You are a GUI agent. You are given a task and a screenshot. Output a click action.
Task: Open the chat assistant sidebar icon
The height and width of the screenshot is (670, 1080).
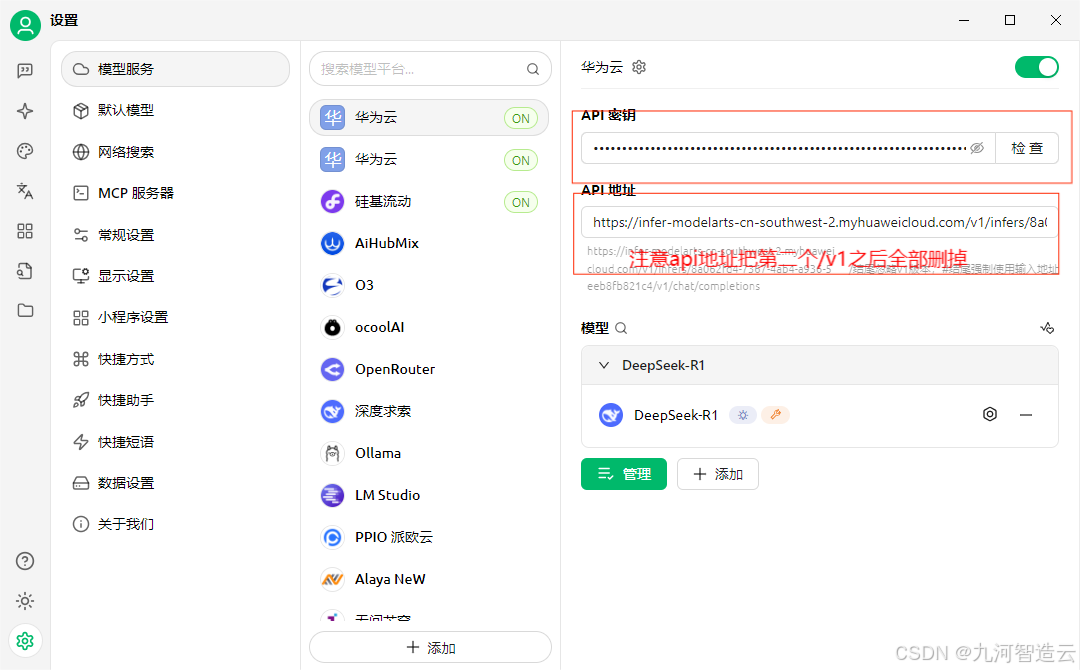coord(25,70)
